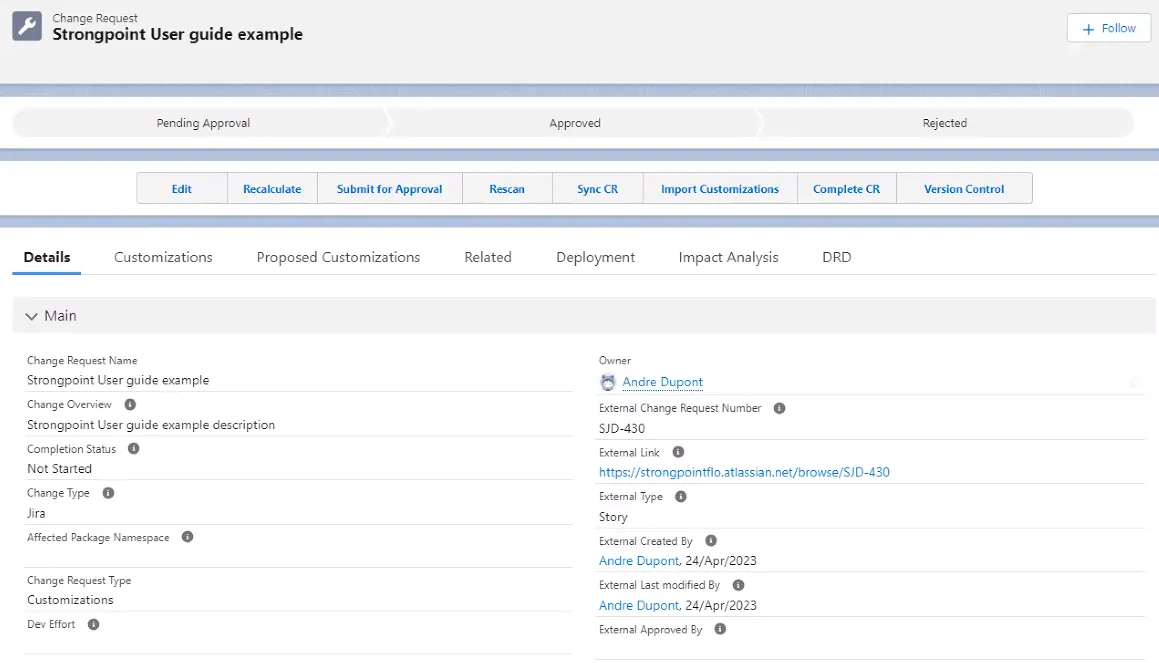Click the Submit for Approval button

[390, 188]
